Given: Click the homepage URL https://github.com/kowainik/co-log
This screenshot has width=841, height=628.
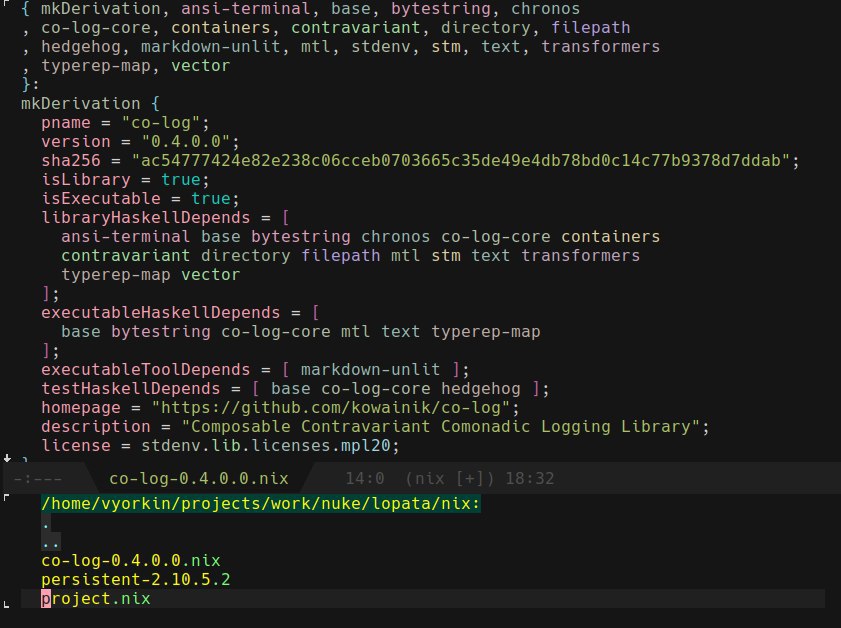Looking at the screenshot, I should 331,408.
